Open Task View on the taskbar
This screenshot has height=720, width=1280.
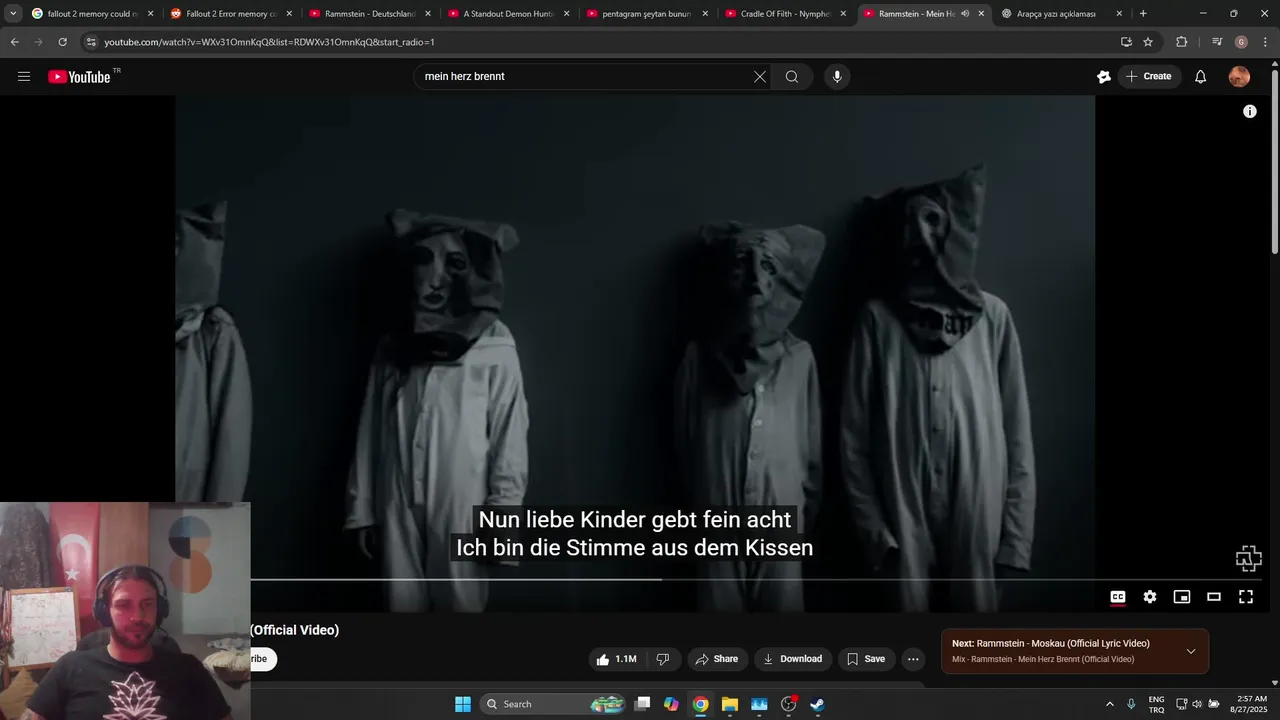(x=643, y=704)
